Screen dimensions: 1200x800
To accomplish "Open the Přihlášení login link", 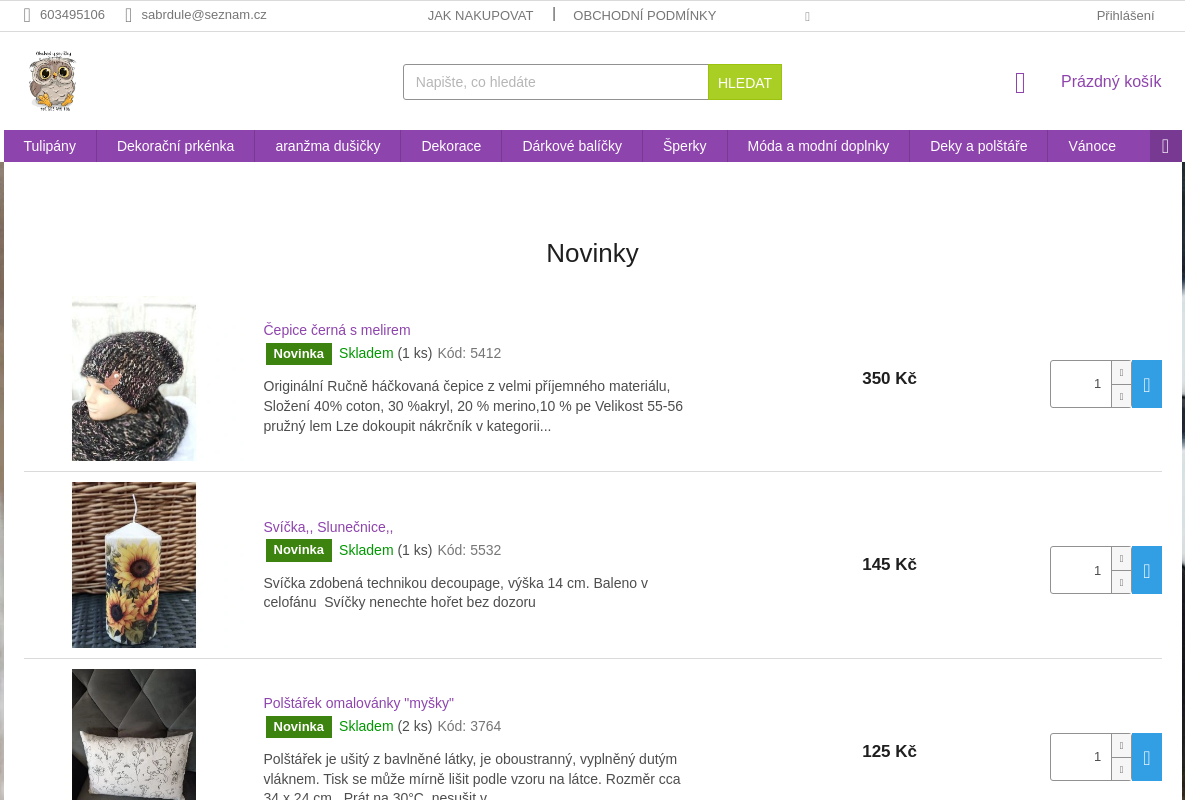I will (1125, 15).
